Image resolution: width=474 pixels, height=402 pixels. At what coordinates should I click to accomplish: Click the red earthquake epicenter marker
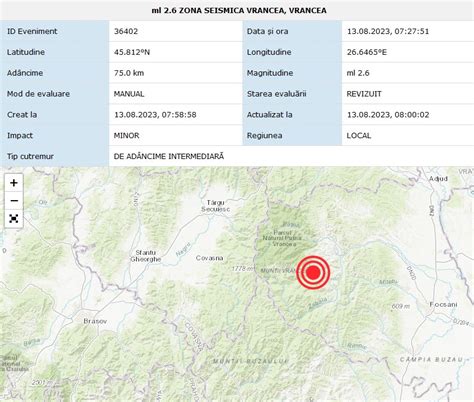(313, 272)
